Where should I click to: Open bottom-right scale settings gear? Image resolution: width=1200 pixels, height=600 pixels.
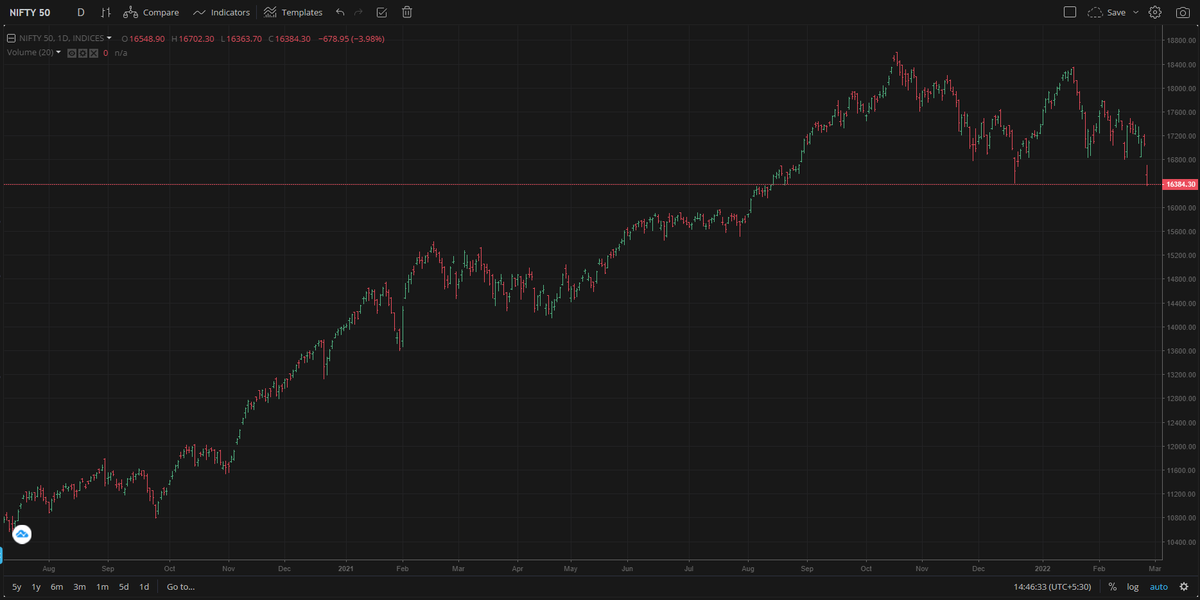1183,587
